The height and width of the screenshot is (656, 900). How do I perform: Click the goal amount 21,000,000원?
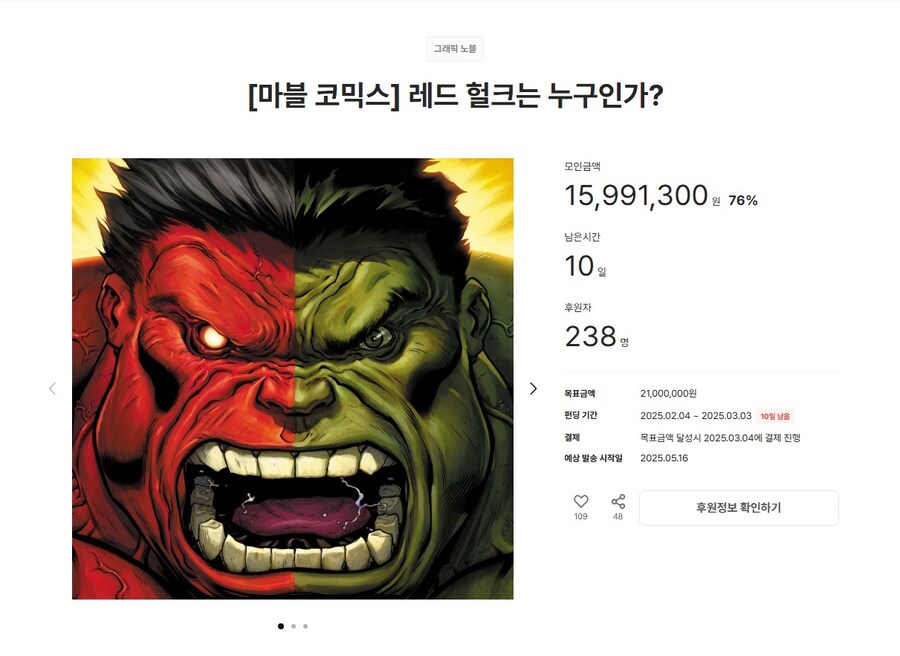pyautogui.click(x=668, y=394)
